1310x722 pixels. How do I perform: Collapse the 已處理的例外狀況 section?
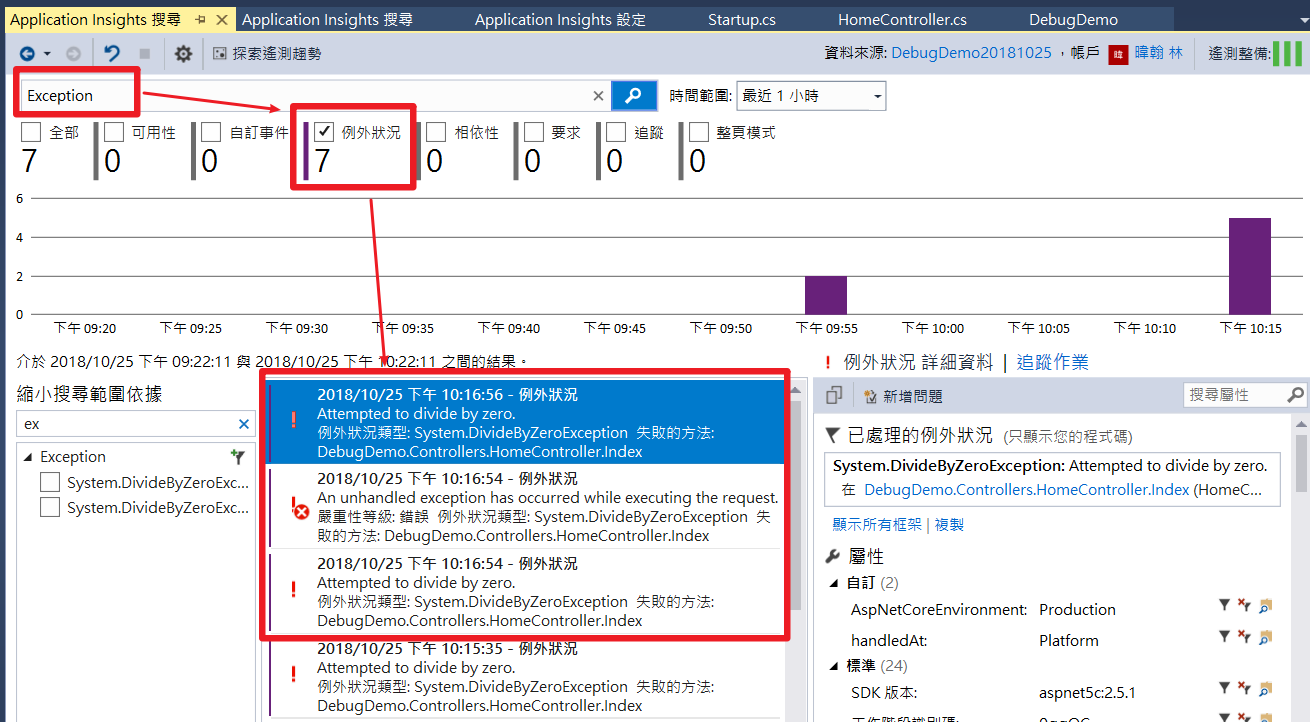(x=833, y=435)
